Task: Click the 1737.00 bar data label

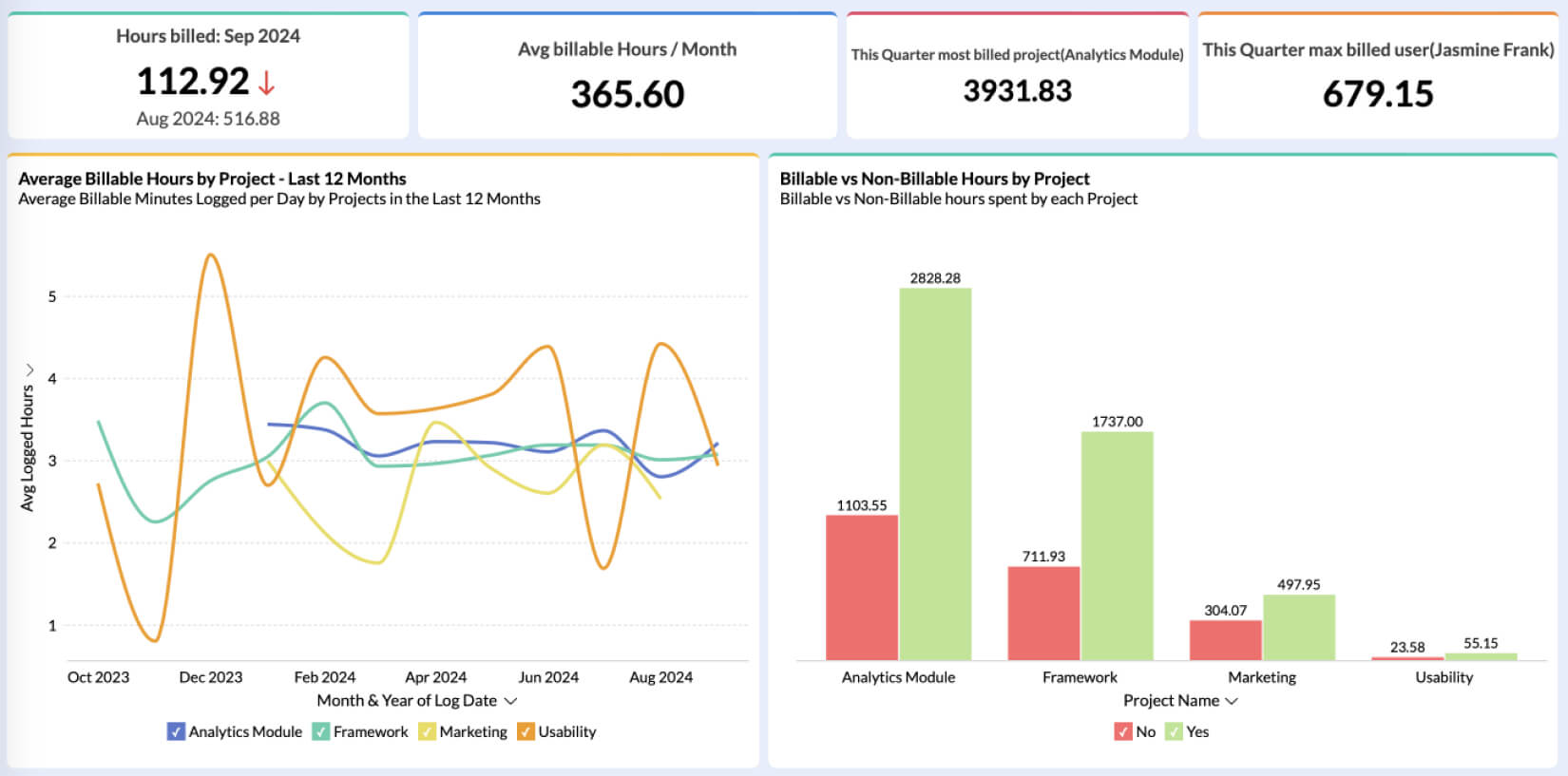Action: (1118, 422)
